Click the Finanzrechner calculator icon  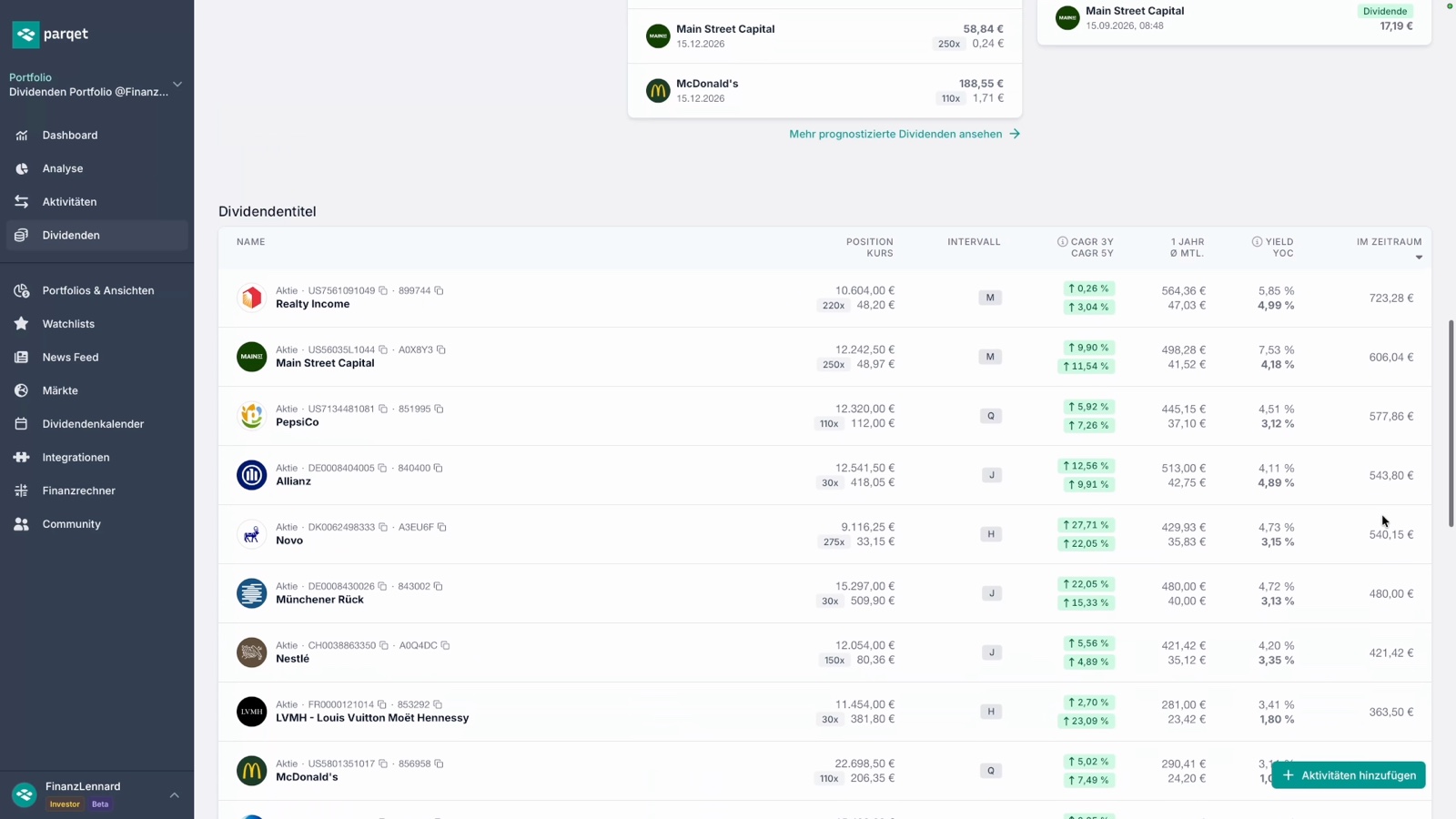pyautogui.click(x=22, y=490)
